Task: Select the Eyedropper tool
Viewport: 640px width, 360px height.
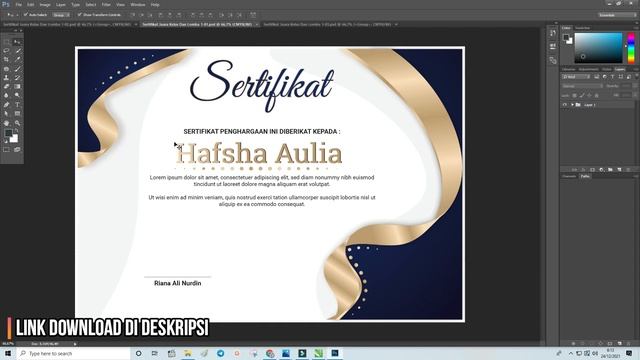Action: [x=17, y=60]
